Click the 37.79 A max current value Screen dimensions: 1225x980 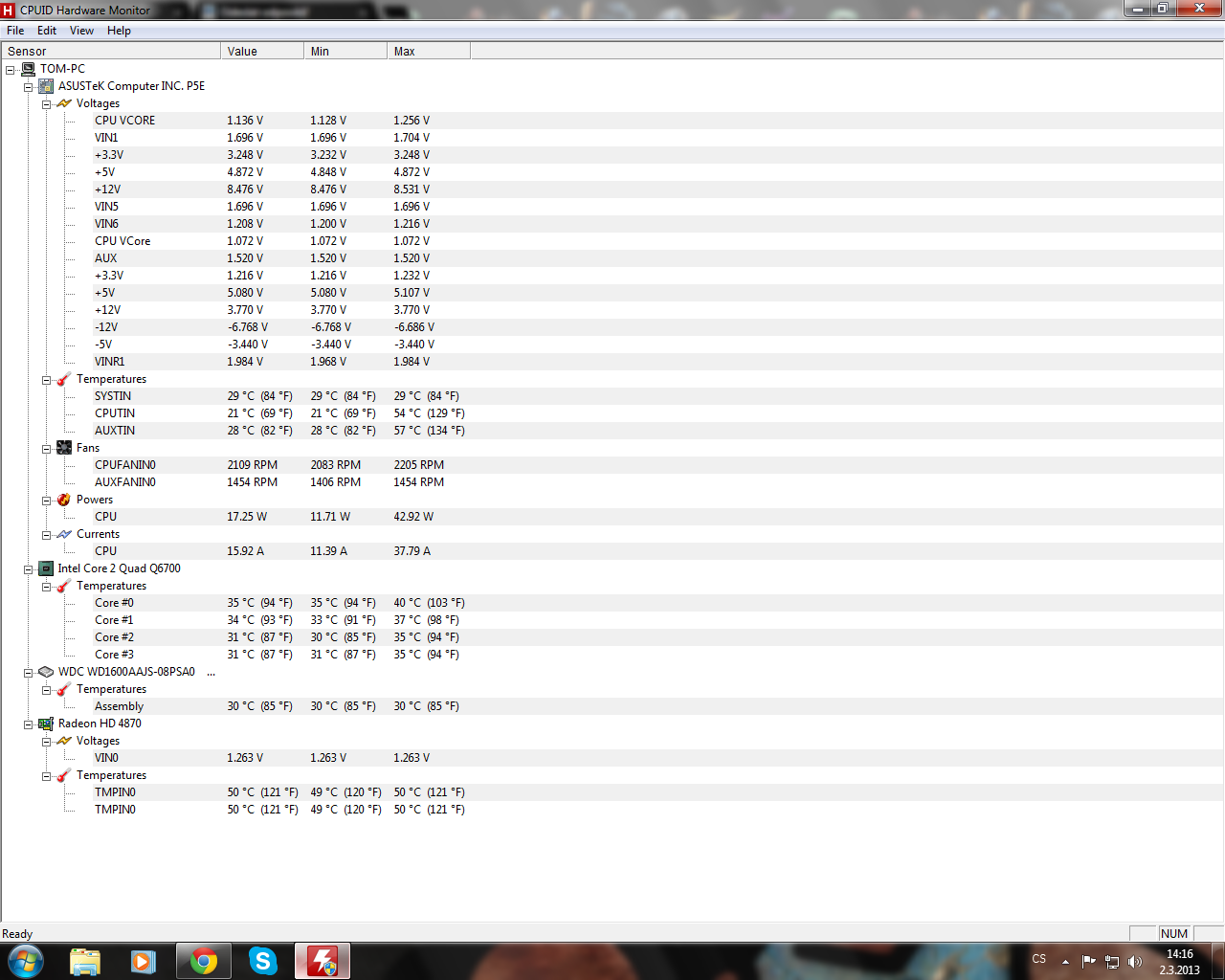[412, 551]
